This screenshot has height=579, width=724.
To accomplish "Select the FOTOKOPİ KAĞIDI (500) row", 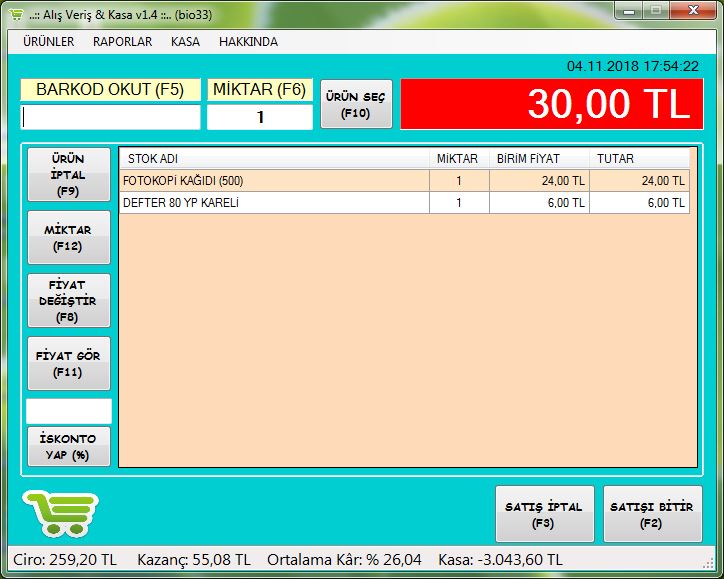I will coord(404,181).
